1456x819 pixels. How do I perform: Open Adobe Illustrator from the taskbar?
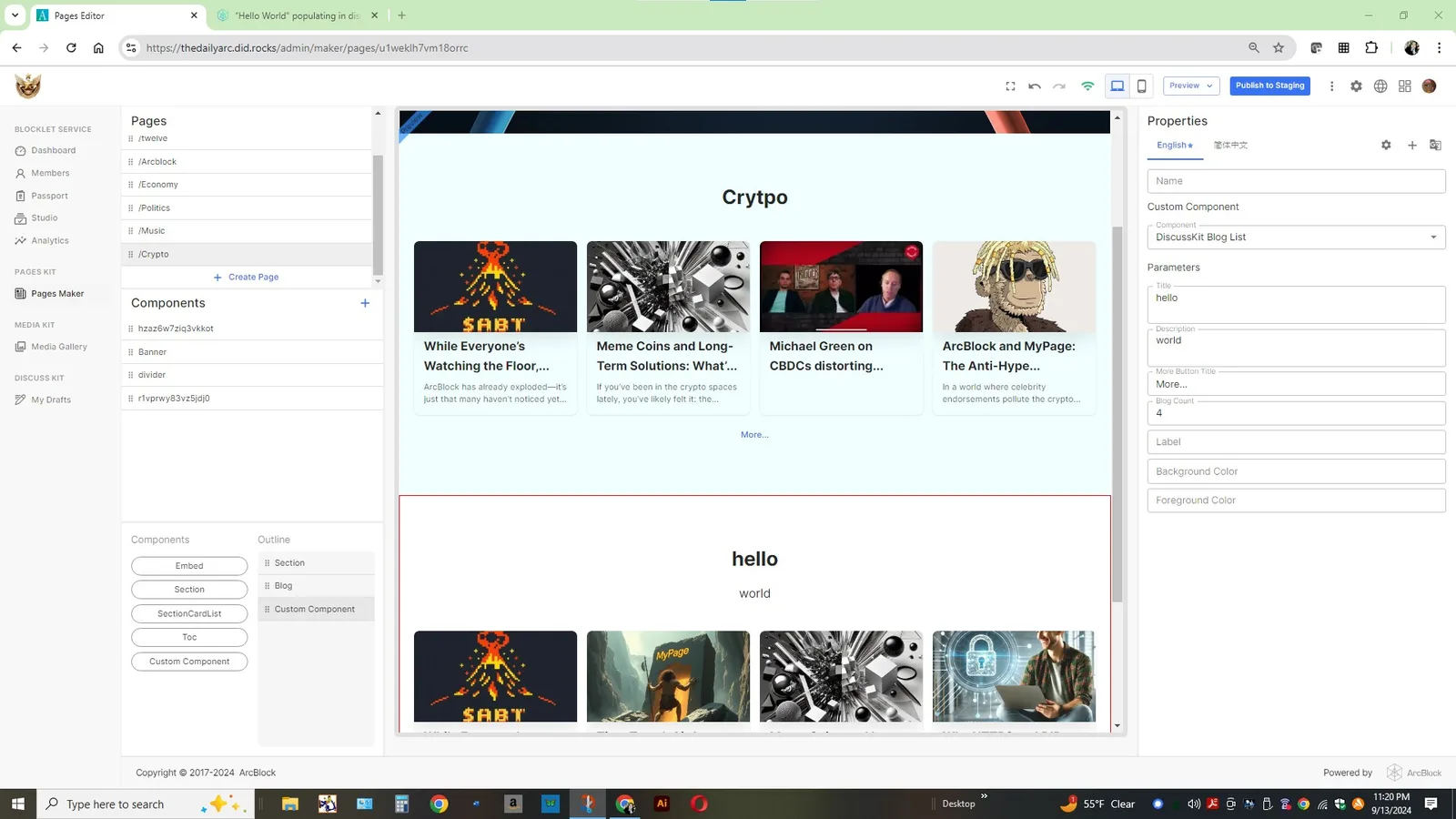(x=662, y=804)
